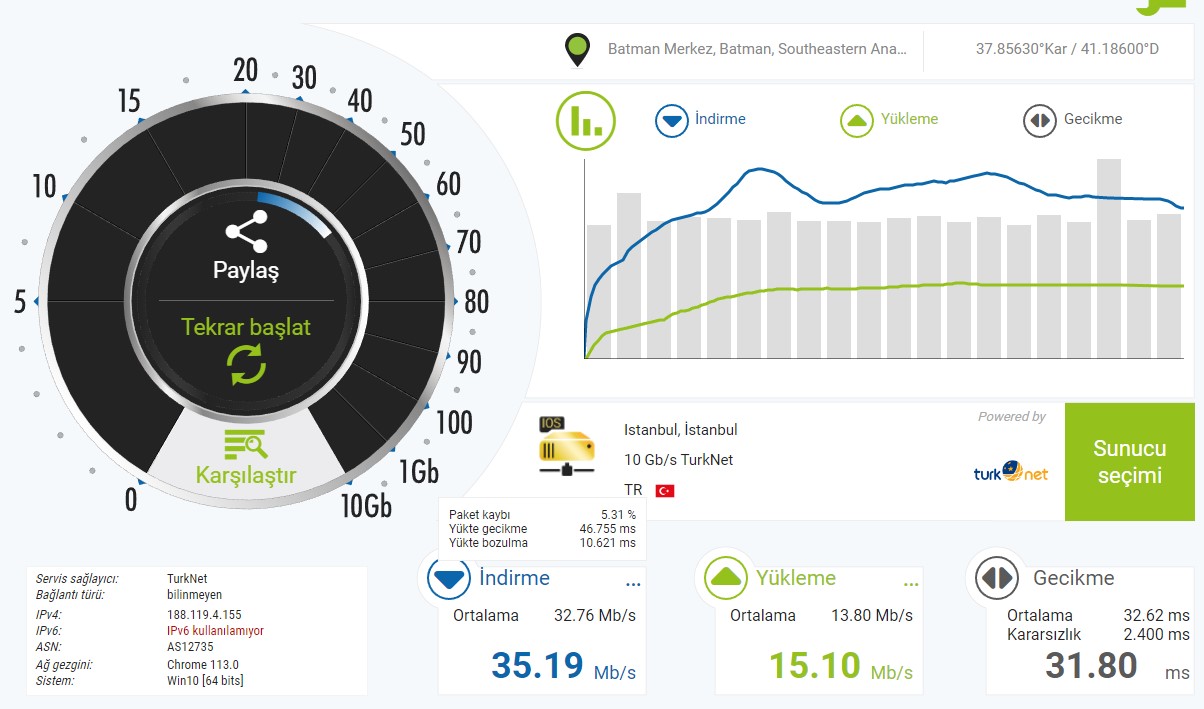Click the 100 mark on gauge
1204x709 pixels.
[454, 423]
